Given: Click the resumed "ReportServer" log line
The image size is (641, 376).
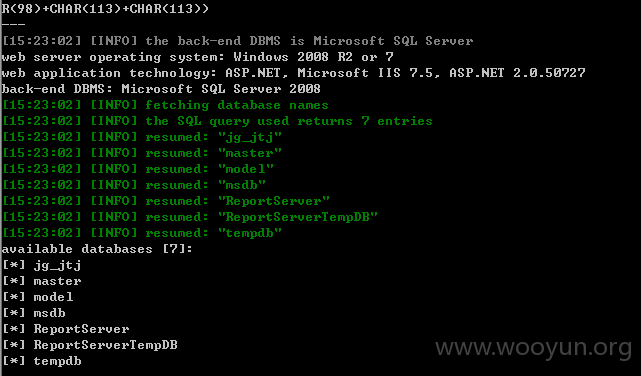Looking at the screenshot, I should 166,201.
